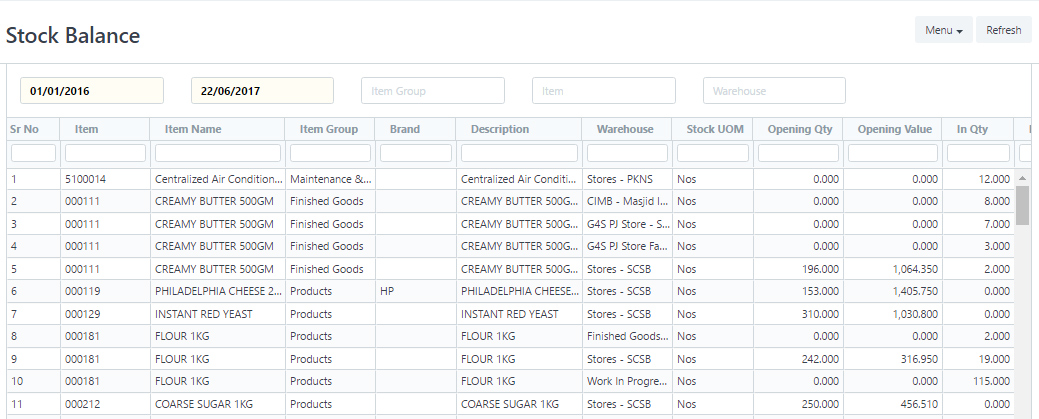This screenshot has width=1039, height=419.
Task: Click the Warehouse filter input
Action: (774, 91)
